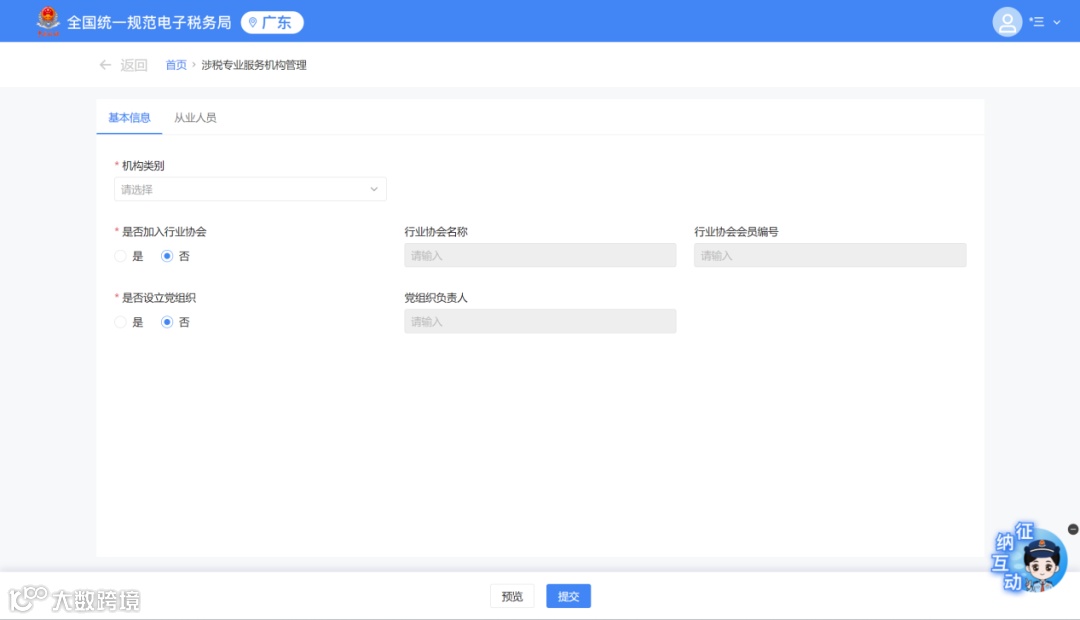Click the 机构类别 field label

pyautogui.click(x=143, y=165)
